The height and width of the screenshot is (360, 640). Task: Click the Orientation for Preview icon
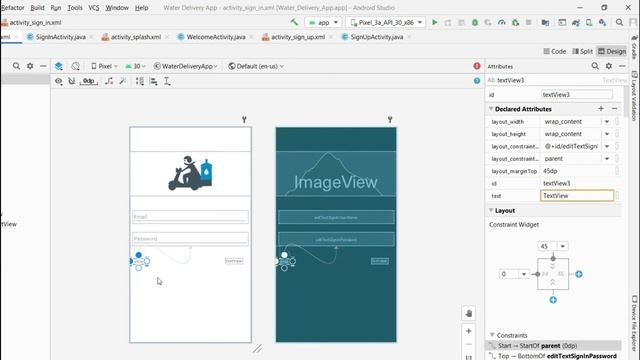click(x=76, y=66)
